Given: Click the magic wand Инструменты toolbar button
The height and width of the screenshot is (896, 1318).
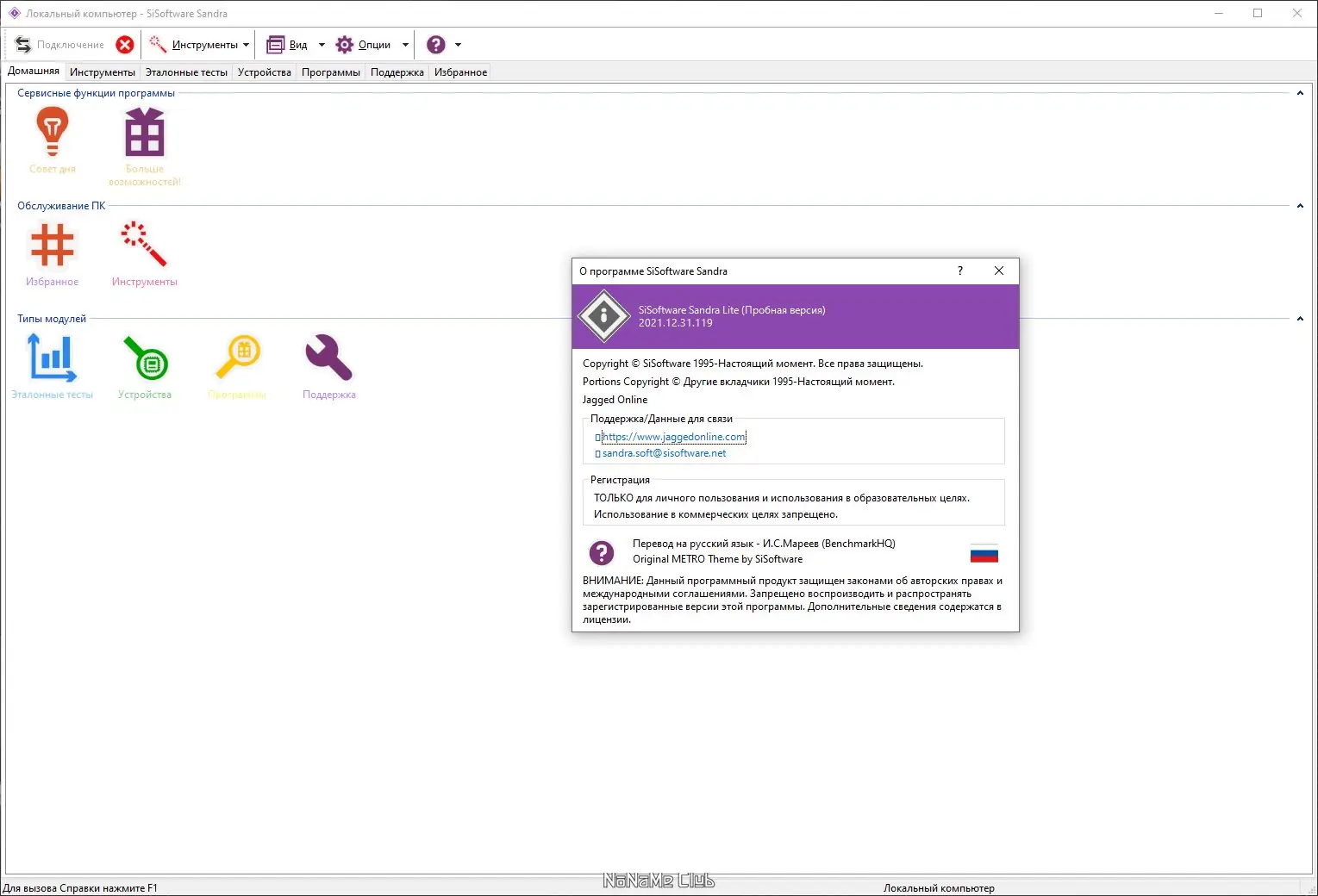Looking at the screenshot, I should [193, 45].
